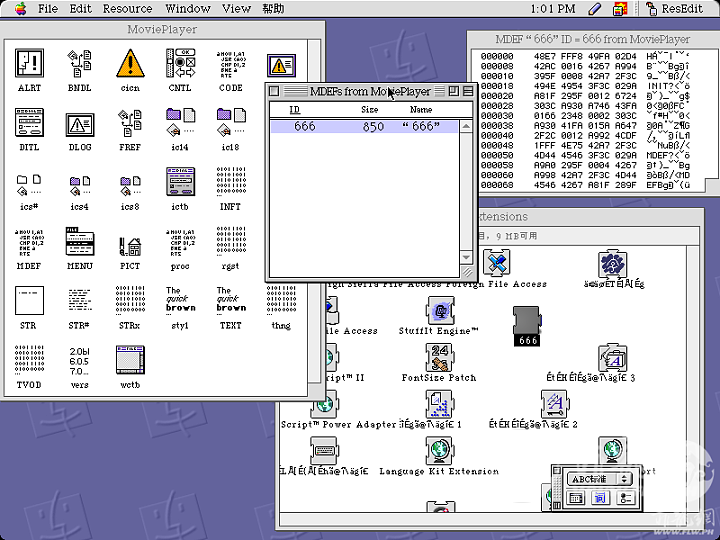
Task: Close the MDEFs from MoviePlayer window
Action: tap(274, 91)
